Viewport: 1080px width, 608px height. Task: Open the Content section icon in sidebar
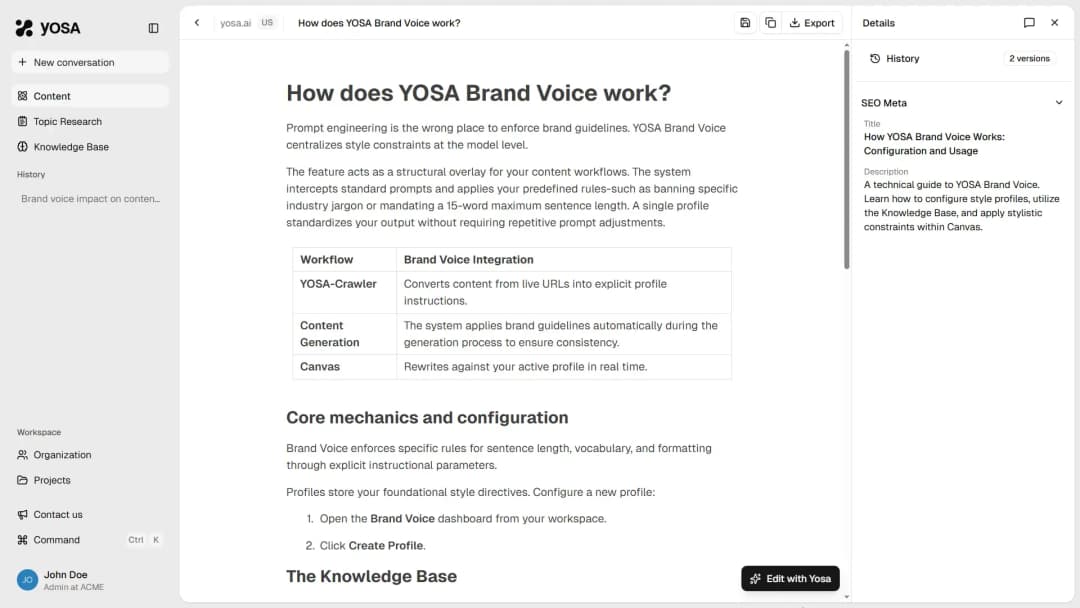(23, 96)
